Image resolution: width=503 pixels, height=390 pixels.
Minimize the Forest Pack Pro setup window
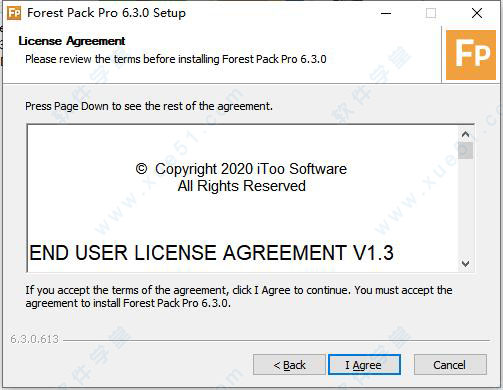point(386,13)
